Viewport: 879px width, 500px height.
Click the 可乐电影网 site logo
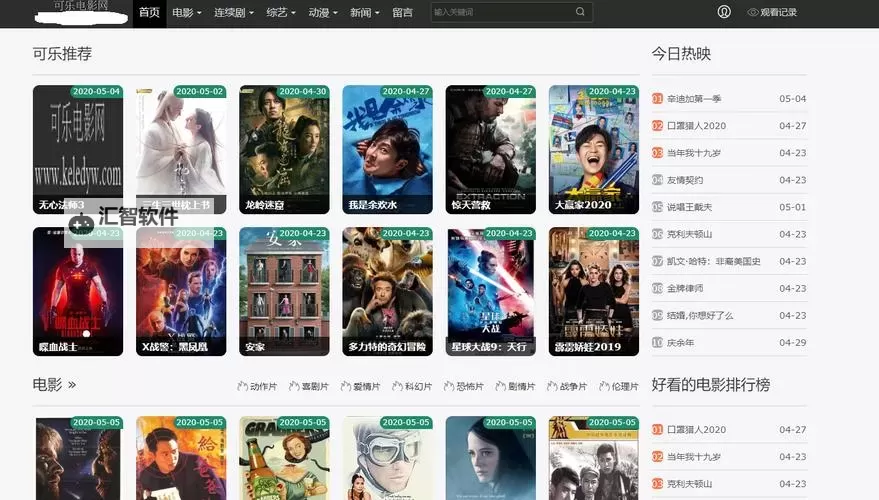pos(81,11)
